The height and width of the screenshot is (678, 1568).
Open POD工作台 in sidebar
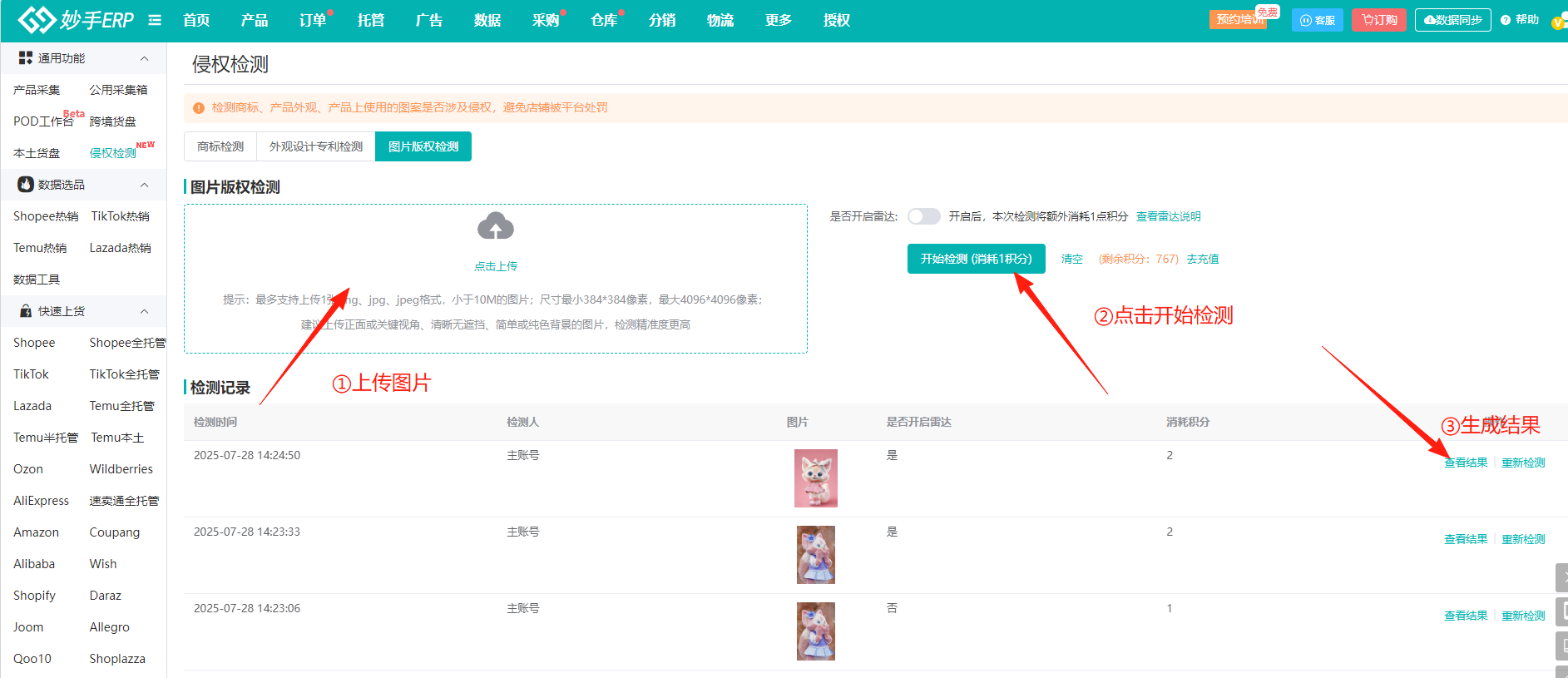(x=43, y=121)
